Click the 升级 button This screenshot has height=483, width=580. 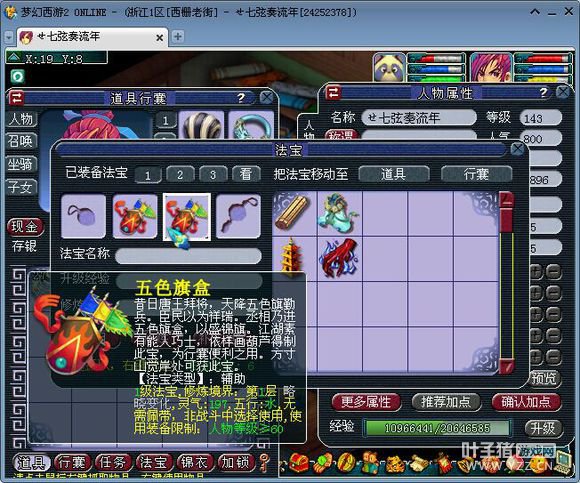point(543,428)
